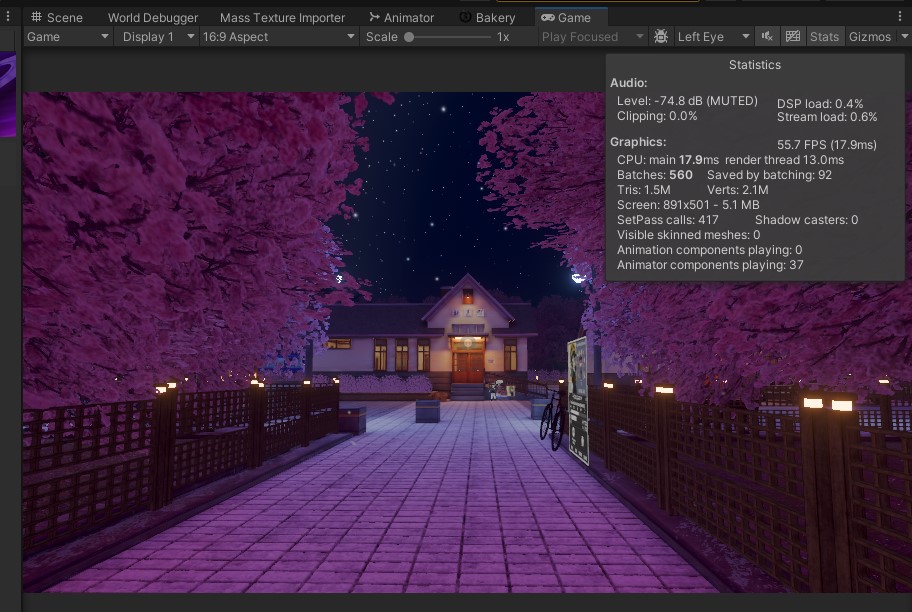Open the Game window three-dot menu at top right
This screenshot has width=912, height=612.
click(900, 17)
